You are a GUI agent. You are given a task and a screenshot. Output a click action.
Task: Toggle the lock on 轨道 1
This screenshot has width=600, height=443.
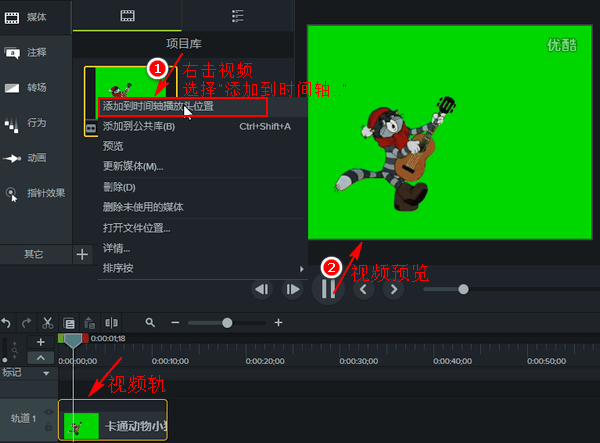click(x=49, y=427)
